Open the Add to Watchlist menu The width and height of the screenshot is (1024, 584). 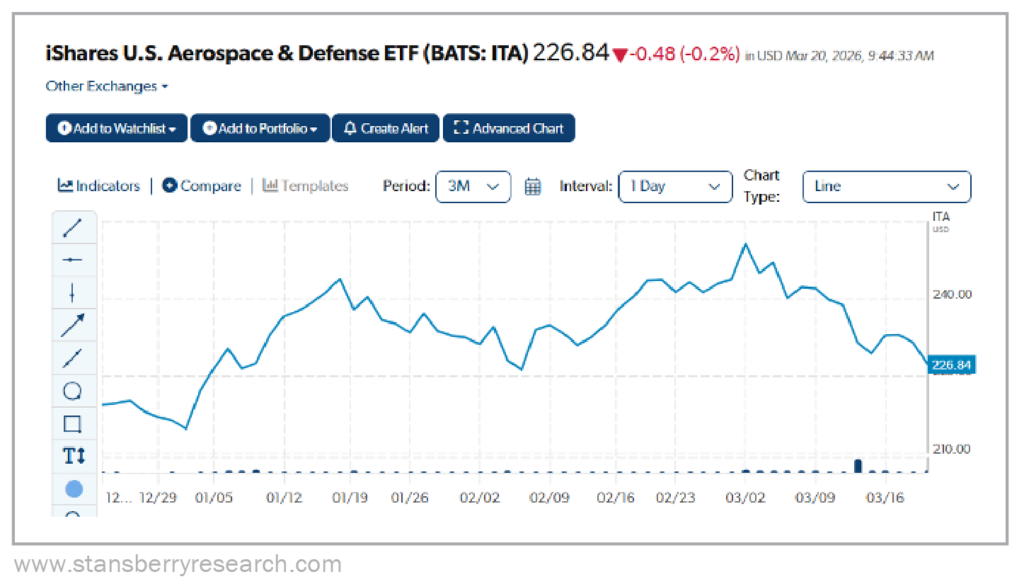(116, 128)
